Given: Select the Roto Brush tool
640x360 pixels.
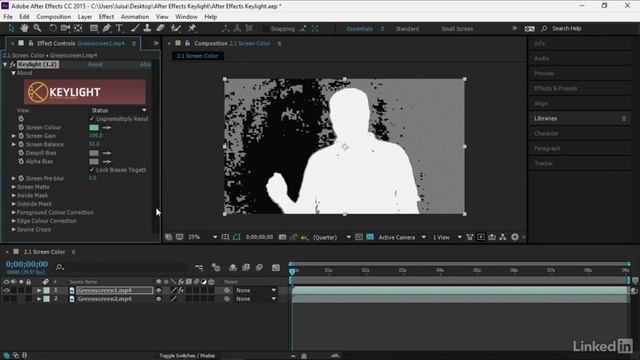Looking at the screenshot, I should click(x=176, y=28).
